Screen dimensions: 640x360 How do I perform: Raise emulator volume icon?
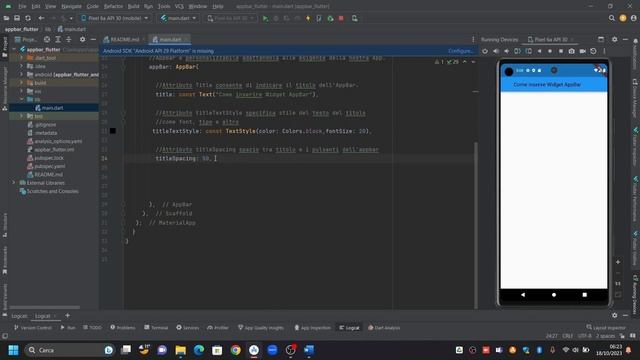[496, 51]
